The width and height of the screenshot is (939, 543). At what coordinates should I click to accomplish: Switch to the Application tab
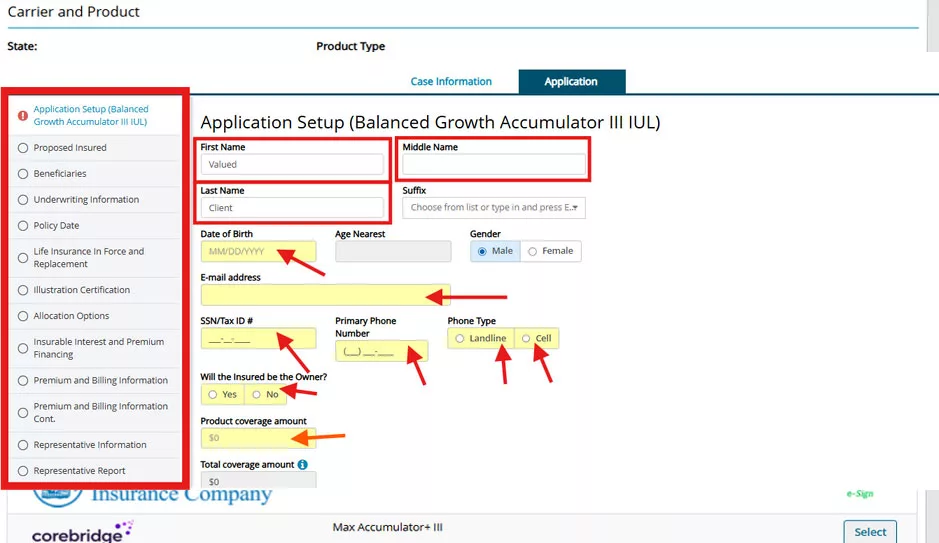click(x=571, y=82)
